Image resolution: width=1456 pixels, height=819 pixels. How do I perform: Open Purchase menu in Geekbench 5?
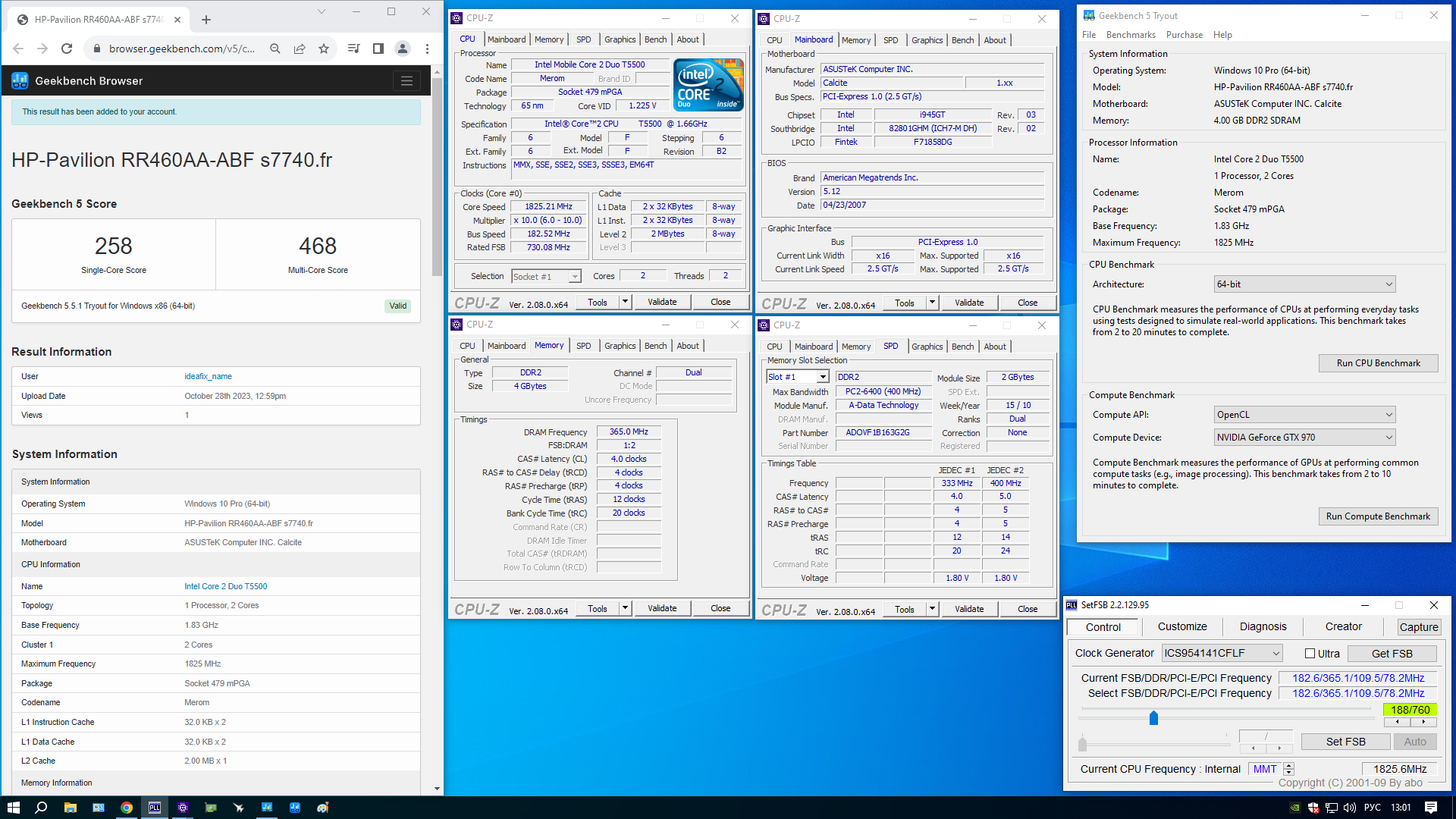(x=1185, y=35)
